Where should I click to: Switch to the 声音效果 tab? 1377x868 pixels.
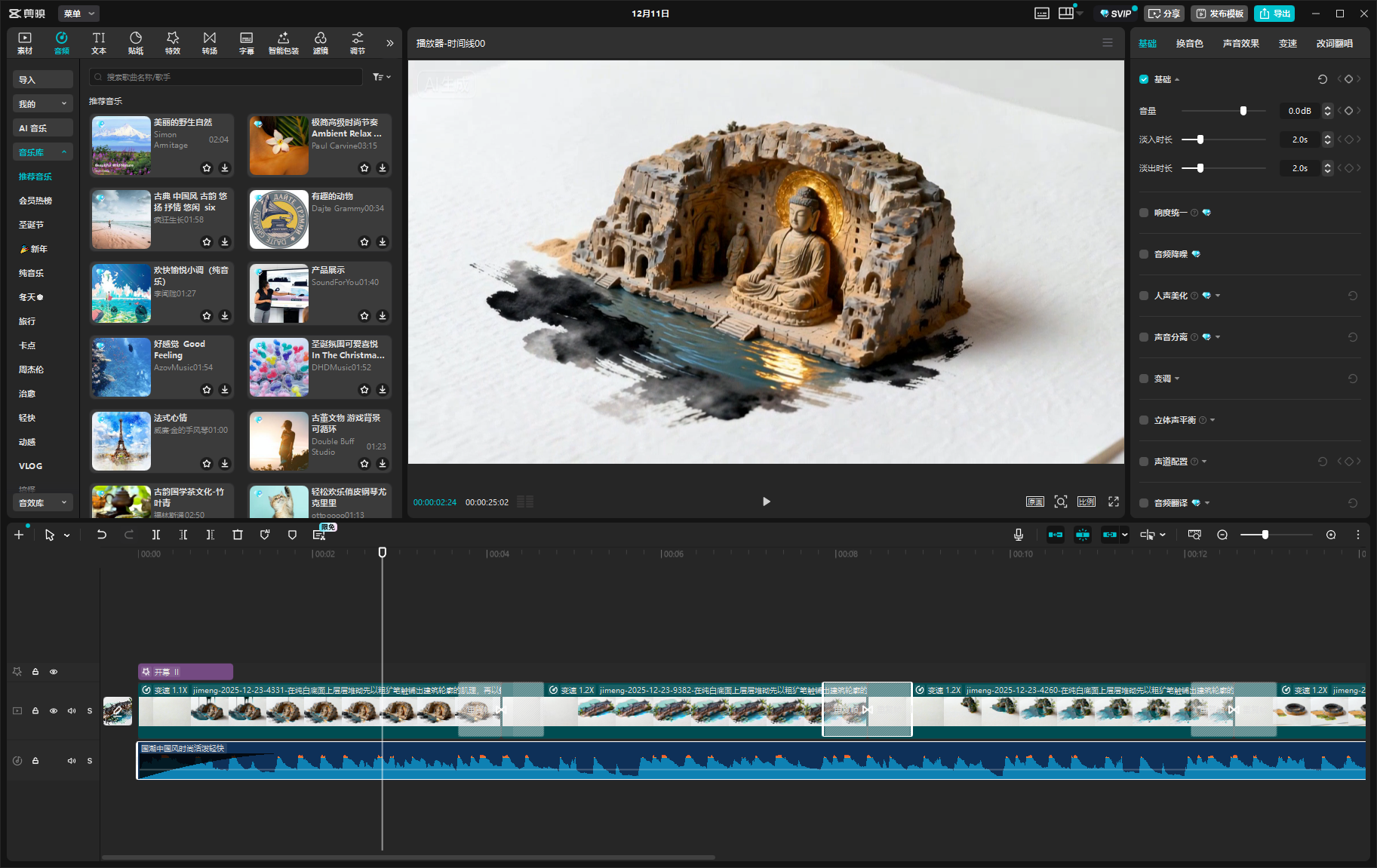(1240, 44)
